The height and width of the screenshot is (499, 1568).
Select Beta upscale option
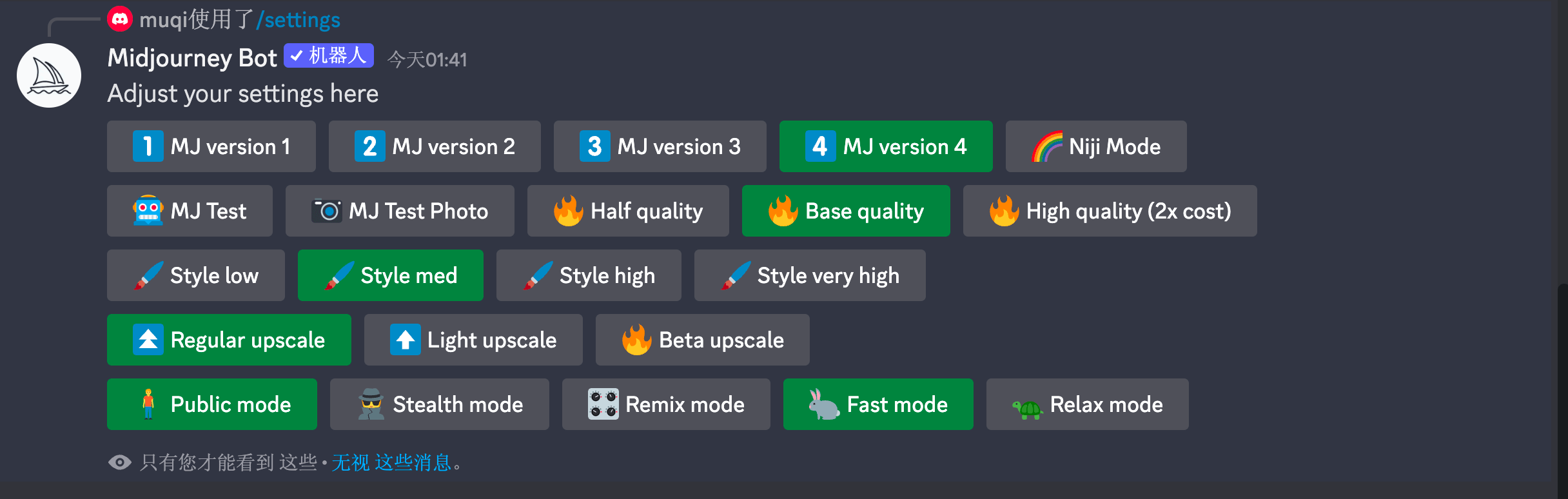coord(703,340)
